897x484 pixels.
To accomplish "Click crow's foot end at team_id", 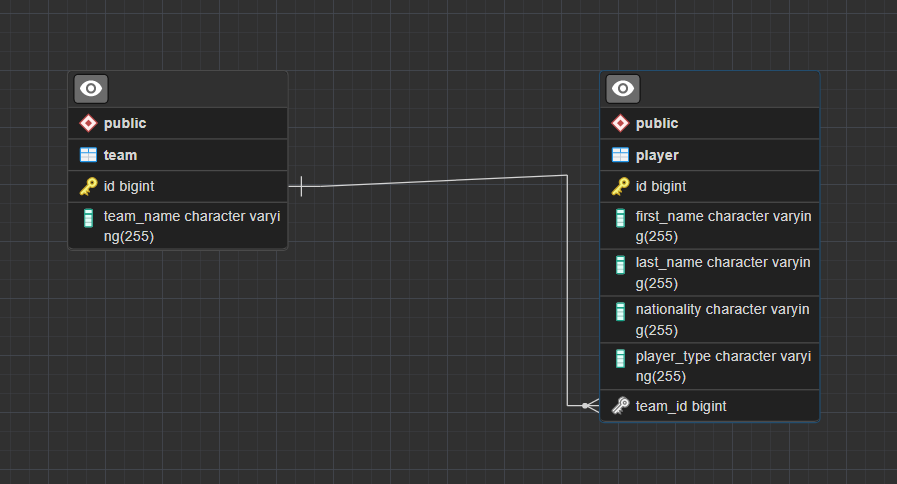I will (590, 406).
